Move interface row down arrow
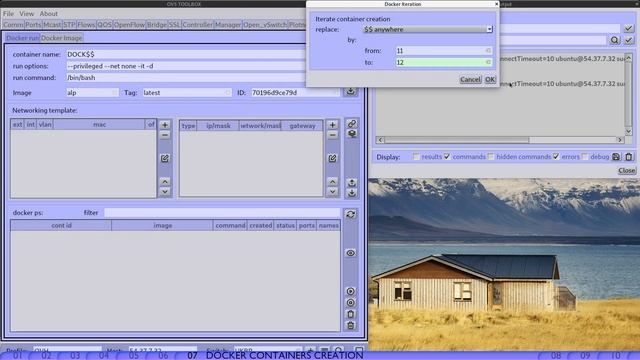This screenshot has width=640, height=360. coord(165,191)
